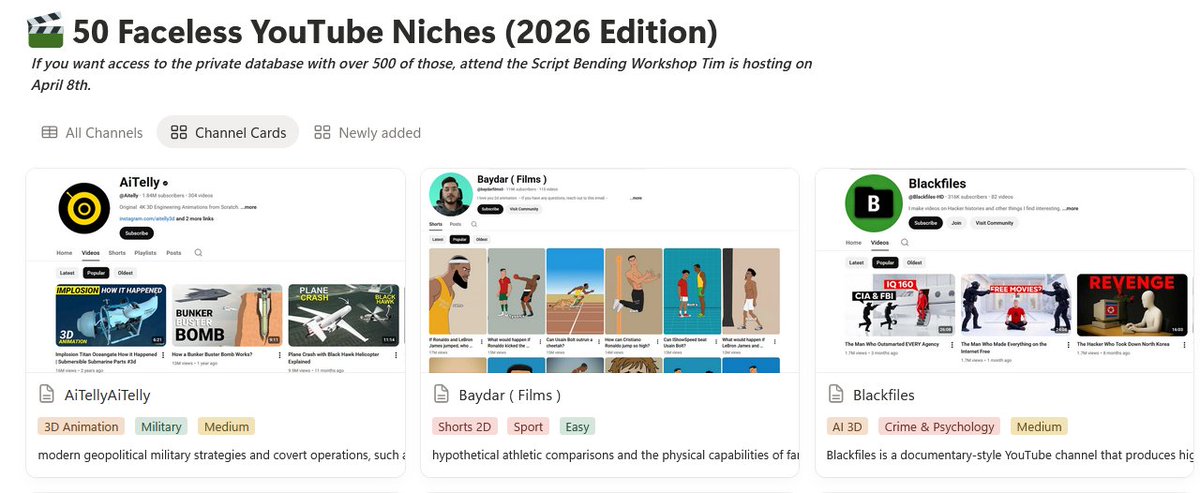Viewport: 1200px width, 493px height.
Task: Click the Playlists tab in AiTelly preview
Action: 146,253
